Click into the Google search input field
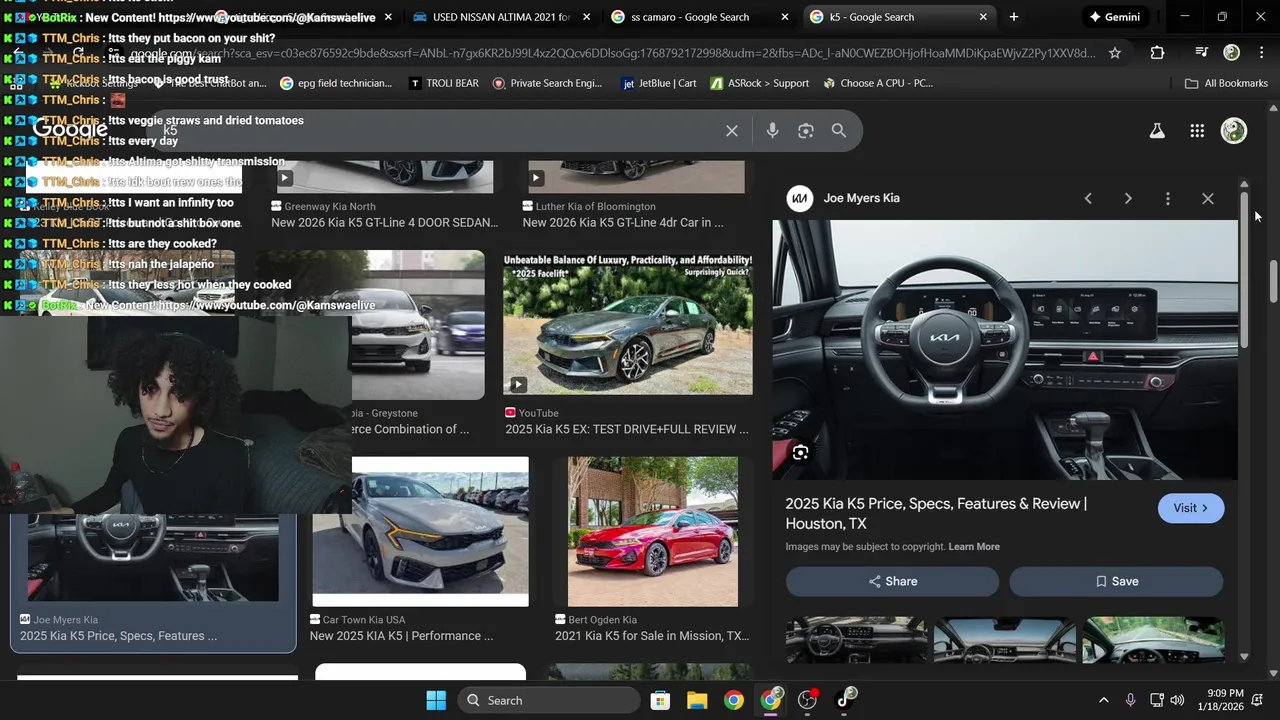Screen dimensions: 1280x720 click(440, 131)
